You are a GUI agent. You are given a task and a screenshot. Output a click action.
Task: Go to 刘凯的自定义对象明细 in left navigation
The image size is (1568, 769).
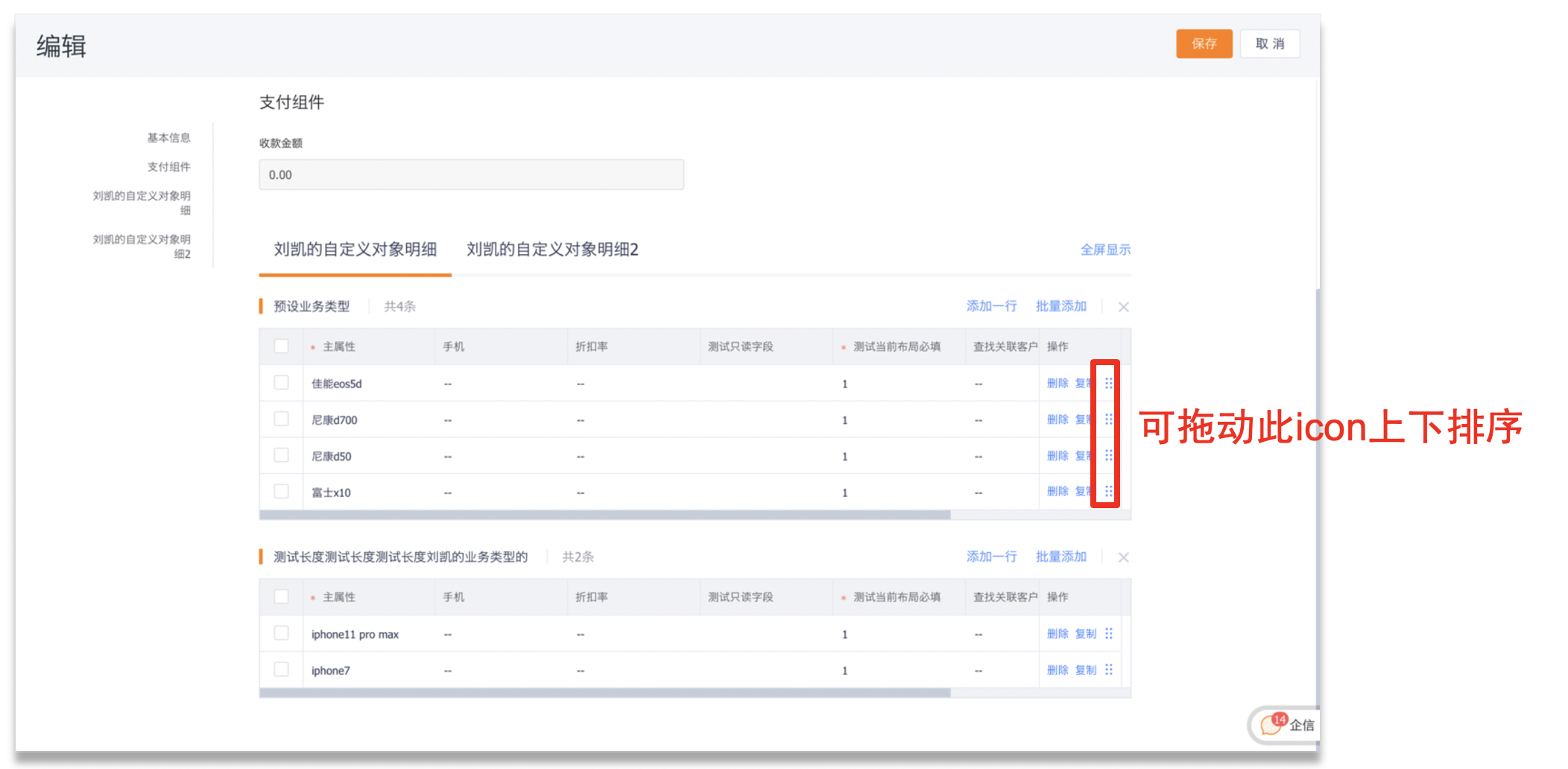[142, 203]
